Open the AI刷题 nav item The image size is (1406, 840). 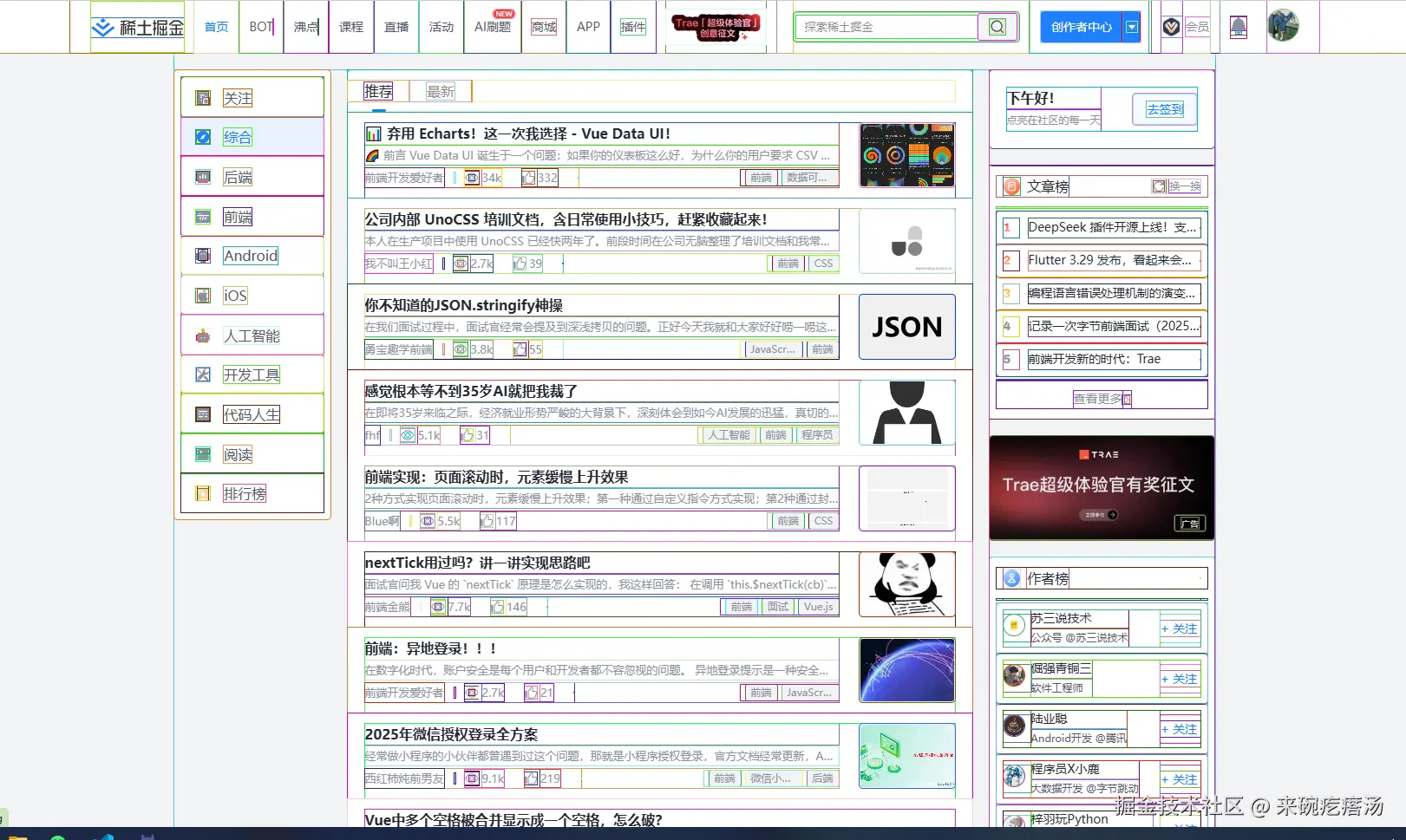pyautogui.click(x=493, y=27)
